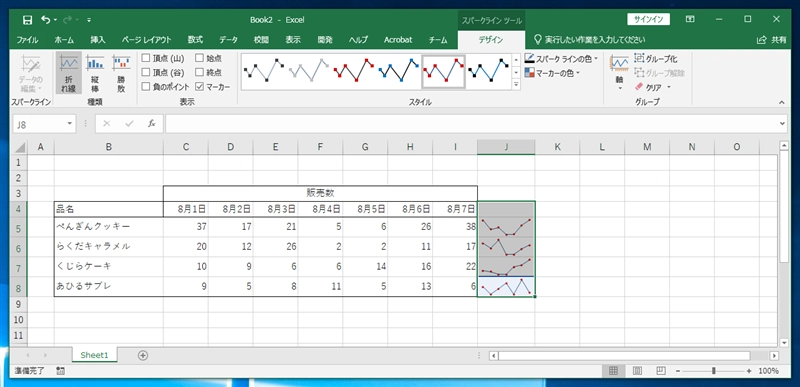Viewport: 800px width, 387px height.
Task: Click into the formula bar
Action: click(x=472, y=124)
